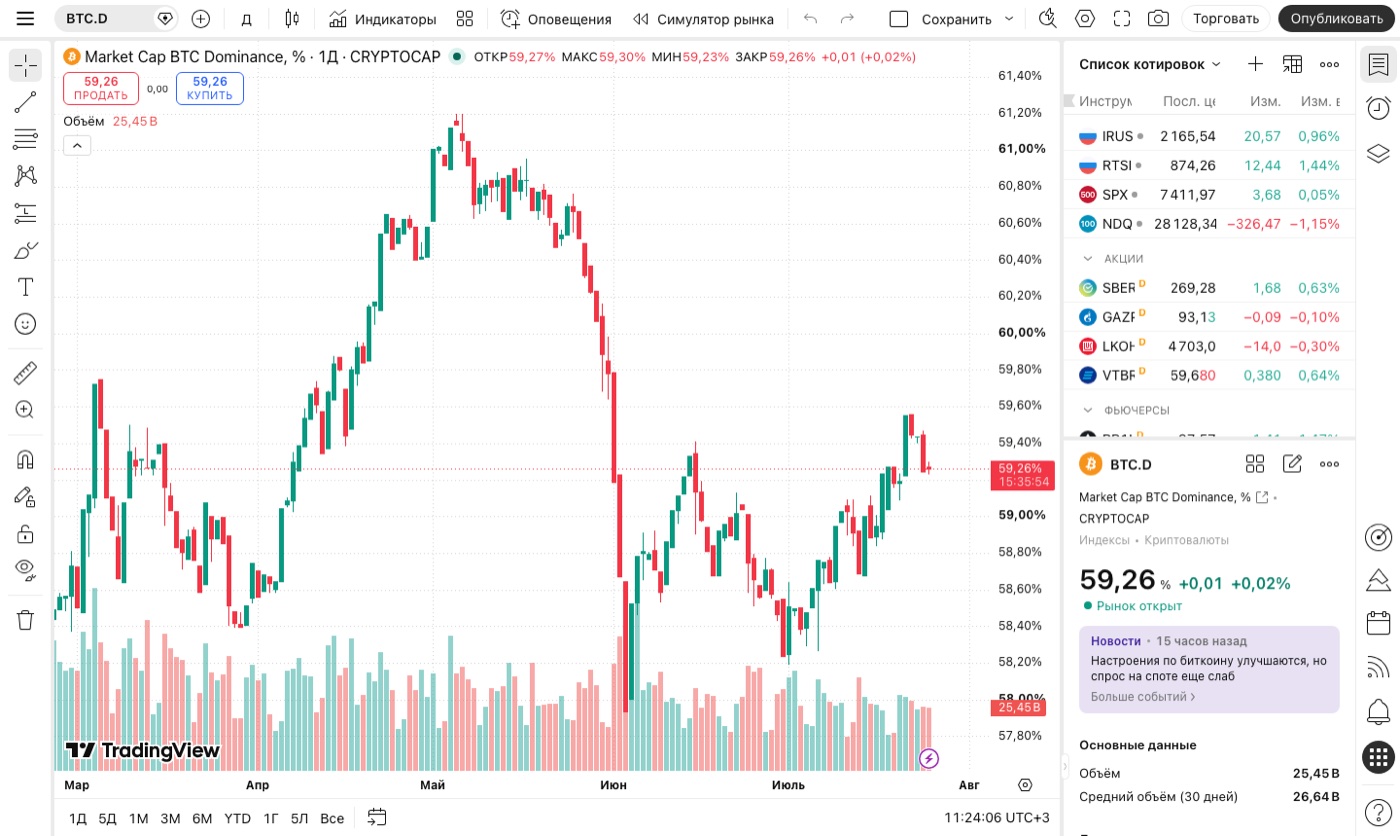Click the Опубликовать button
Viewport: 1400px width, 836px height.
pos(1336,19)
